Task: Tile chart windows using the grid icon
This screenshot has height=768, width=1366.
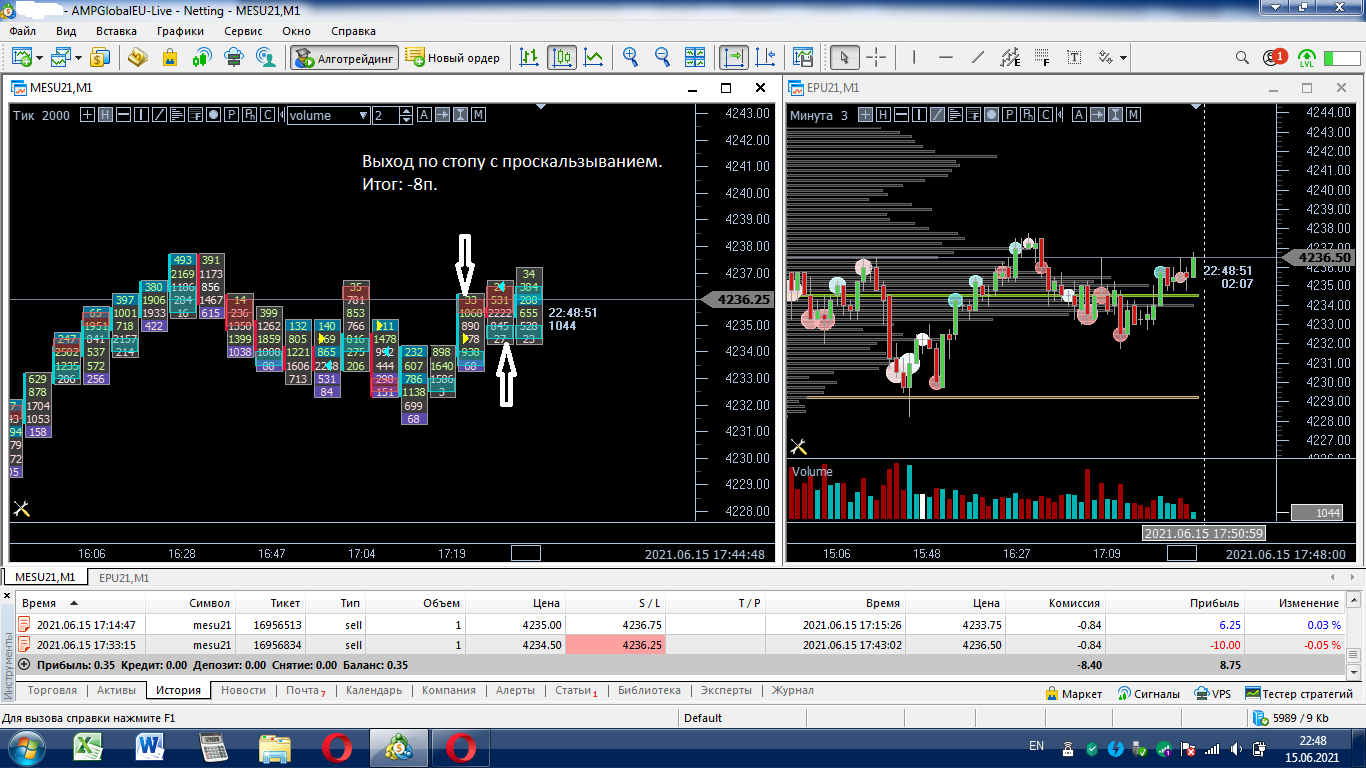Action: (x=694, y=57)
